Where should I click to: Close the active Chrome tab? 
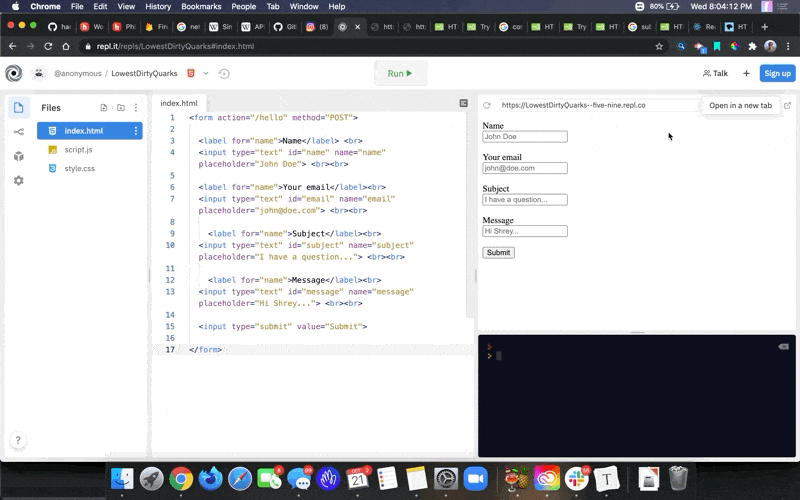click(x=357, y=27)
